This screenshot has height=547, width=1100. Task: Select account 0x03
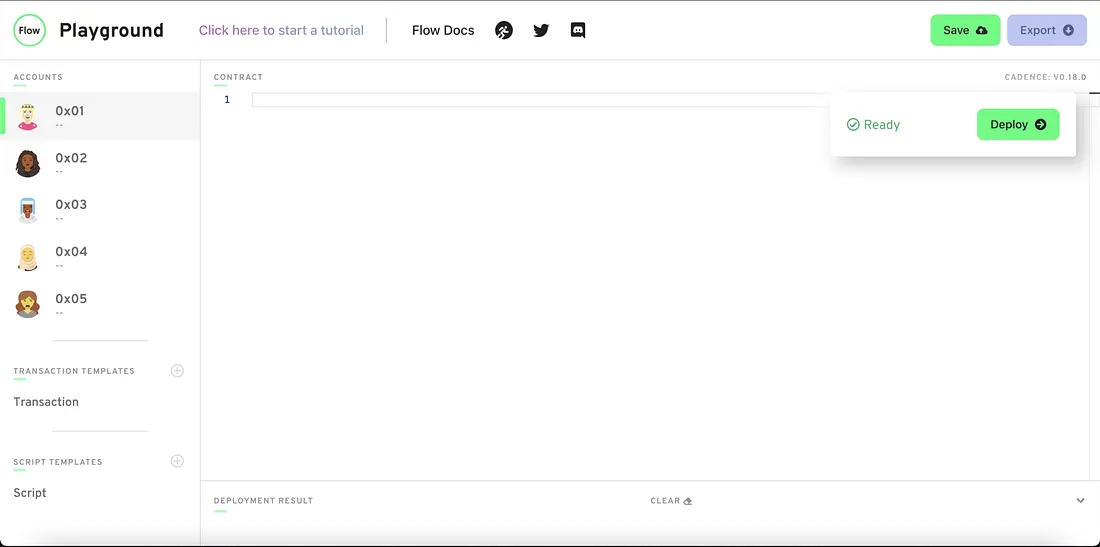point(71,205)
